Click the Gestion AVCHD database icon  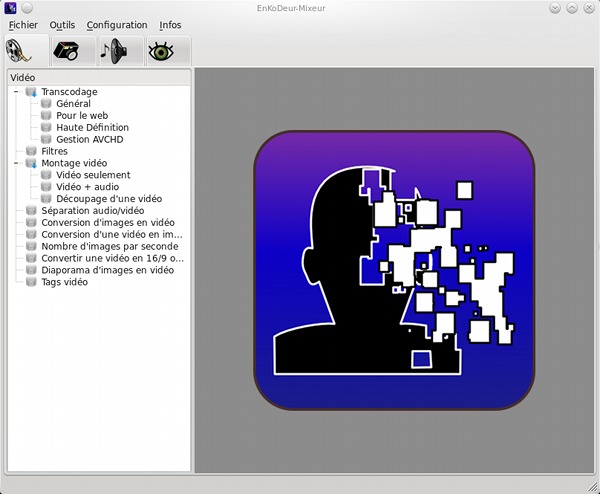46,139
